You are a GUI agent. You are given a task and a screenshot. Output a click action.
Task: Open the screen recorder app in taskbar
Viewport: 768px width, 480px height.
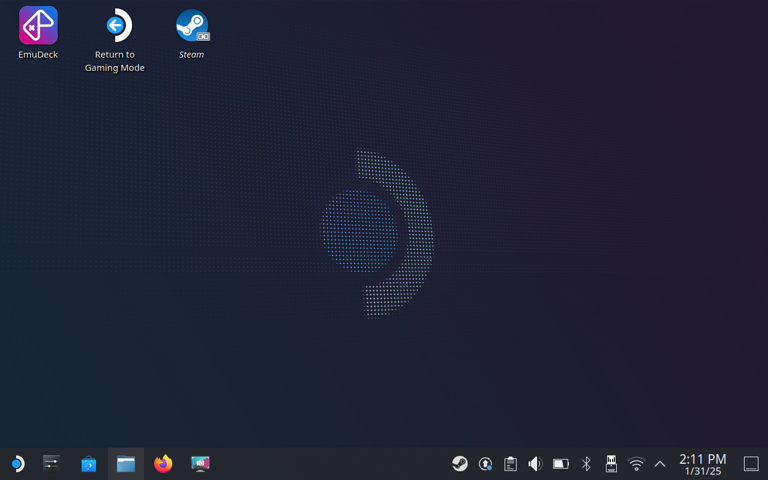(200, 464)
